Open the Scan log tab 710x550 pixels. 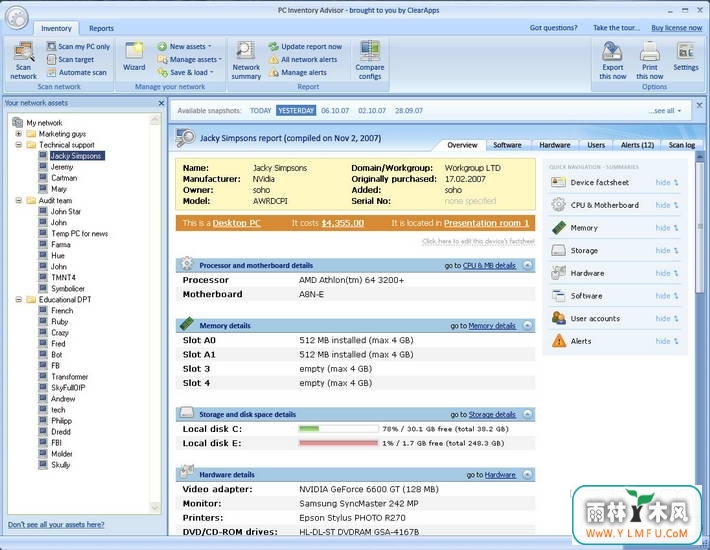coord(681,145)
